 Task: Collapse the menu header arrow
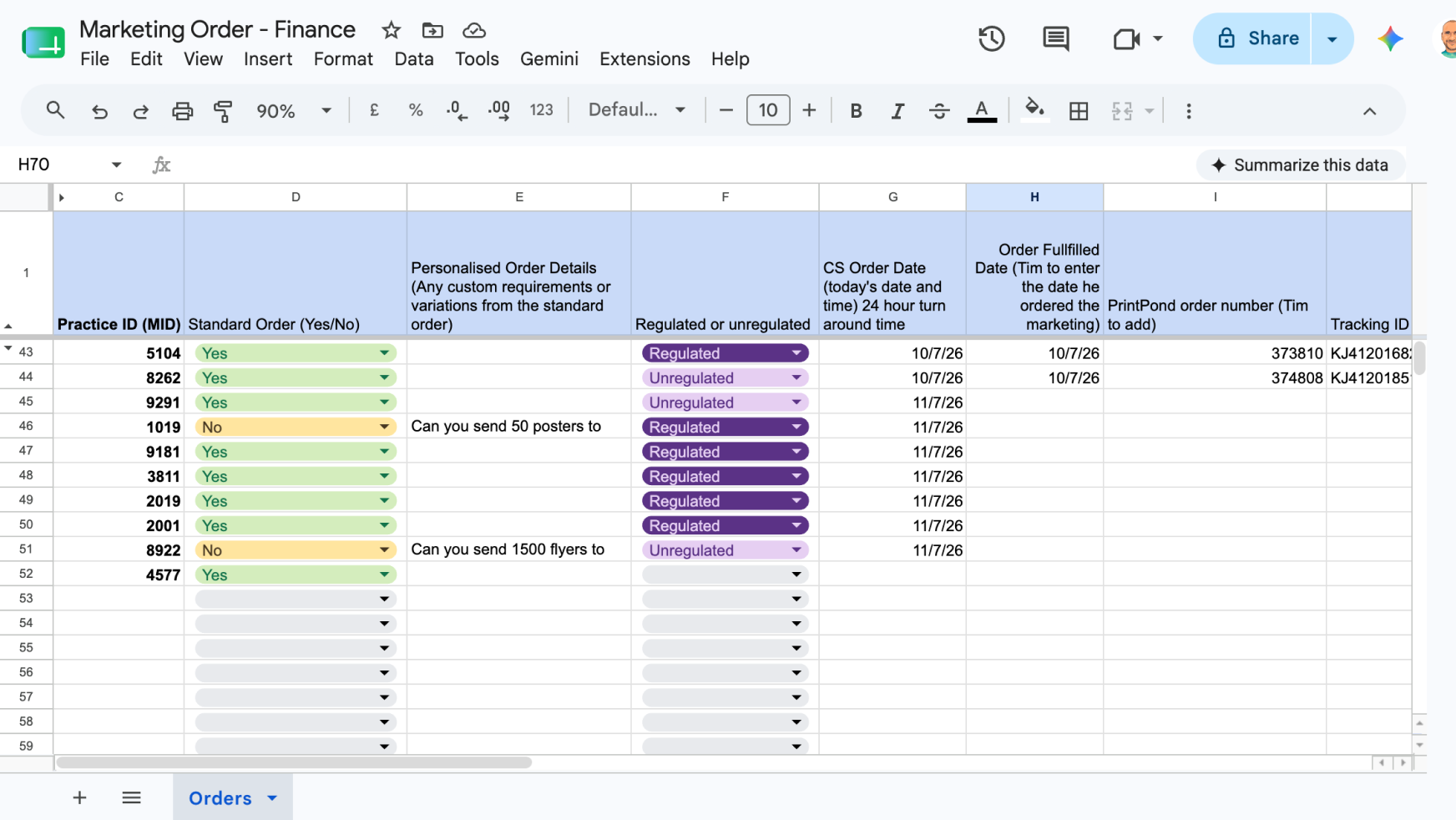[1369, 111]
